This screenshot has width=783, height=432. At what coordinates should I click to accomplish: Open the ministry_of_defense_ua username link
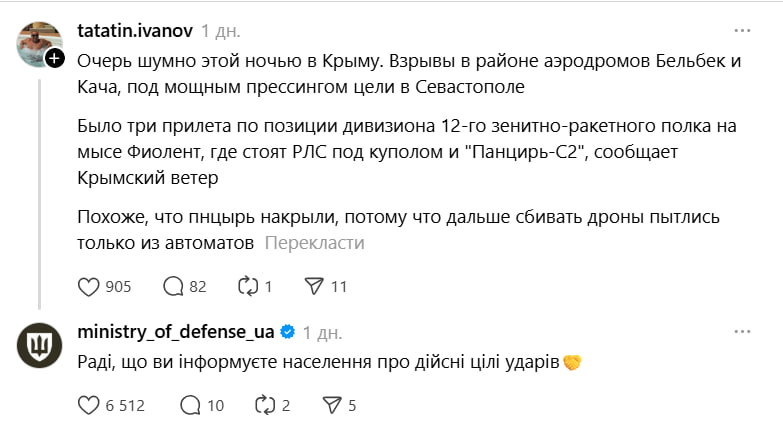pos(175,332)
